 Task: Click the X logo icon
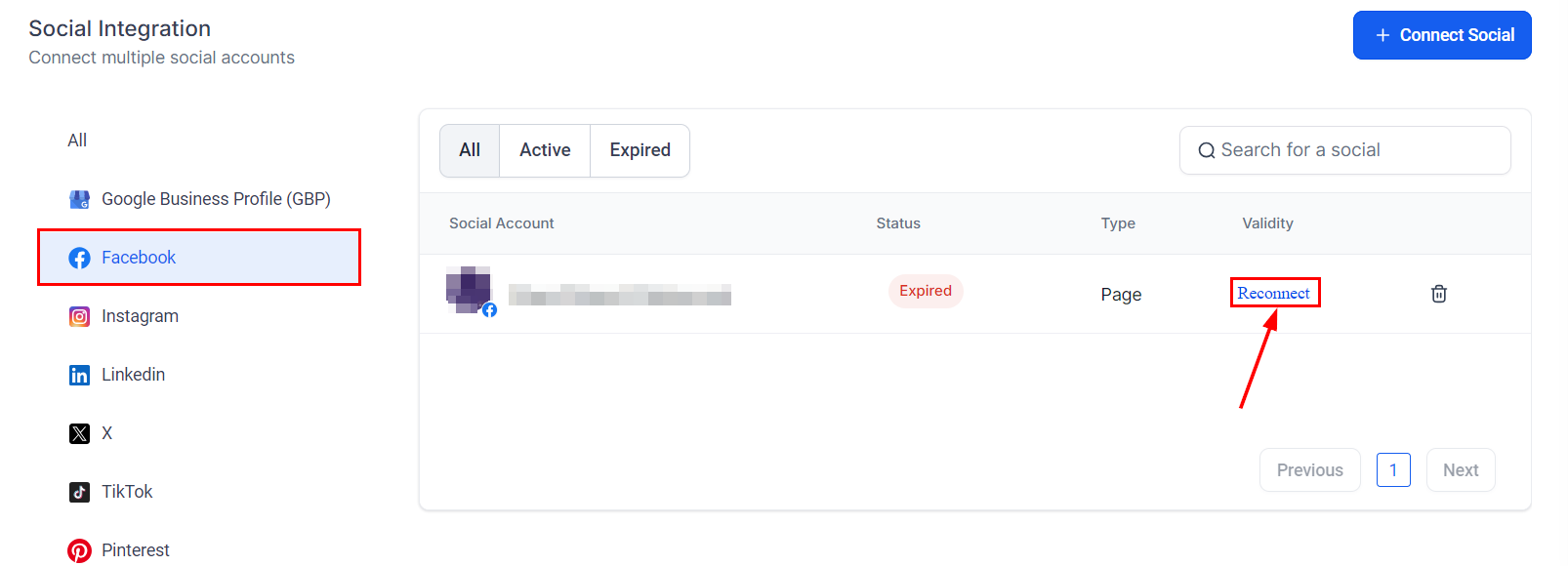click(x=80, y=433)
